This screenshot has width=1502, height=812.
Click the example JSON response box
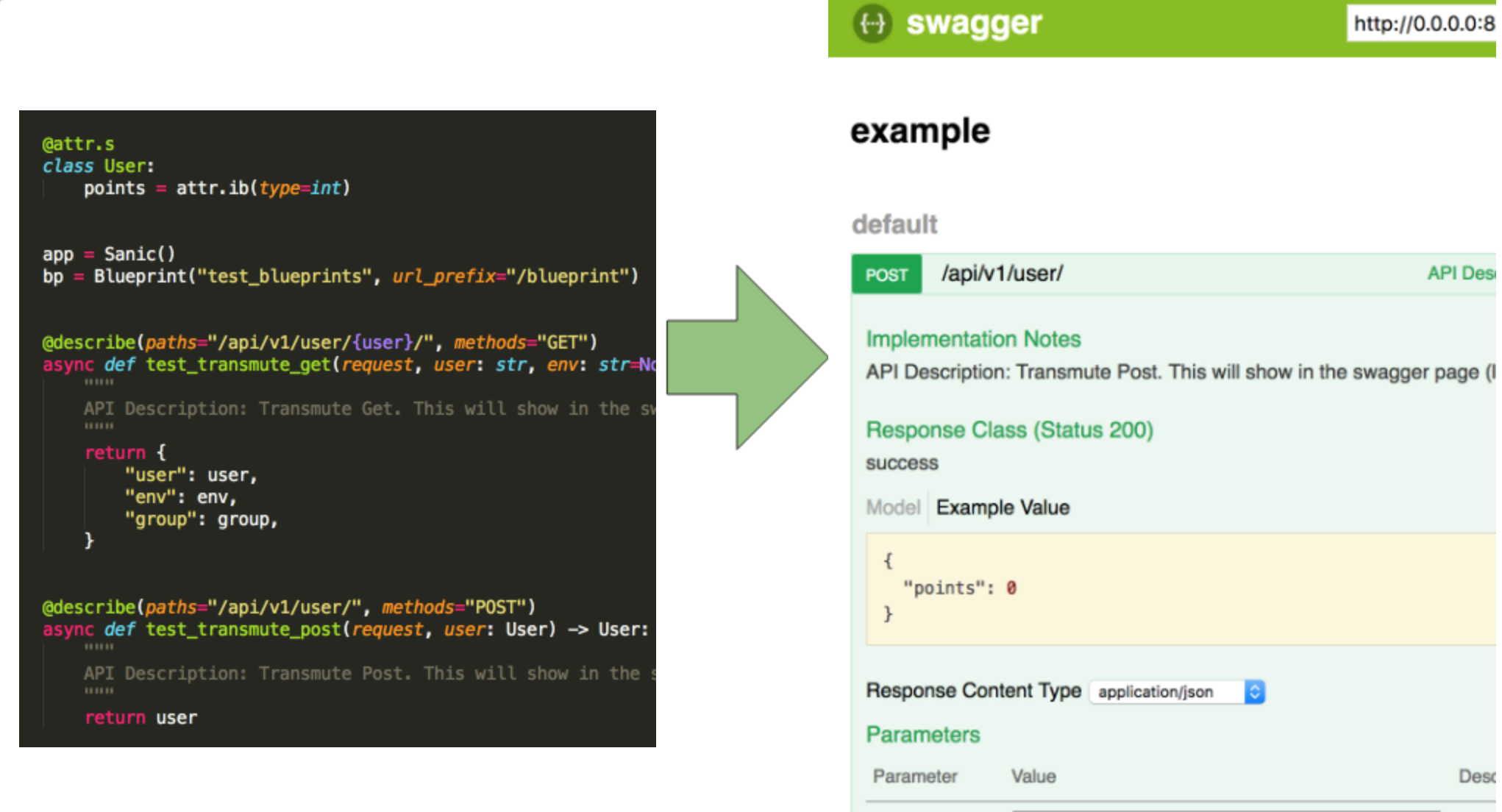[1177, 588]
